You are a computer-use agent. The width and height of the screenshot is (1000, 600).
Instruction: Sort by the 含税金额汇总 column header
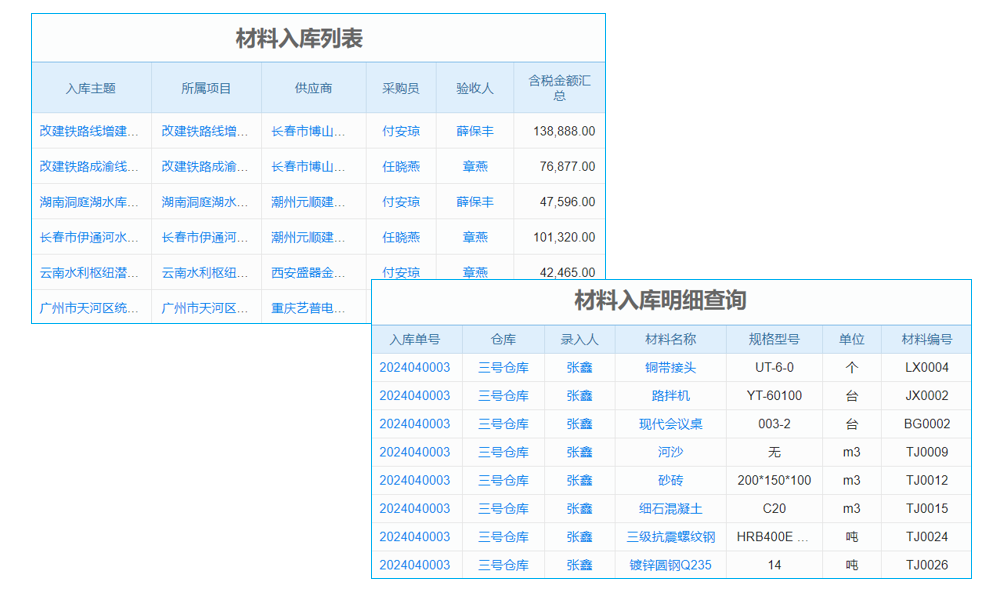coord(558,87)
